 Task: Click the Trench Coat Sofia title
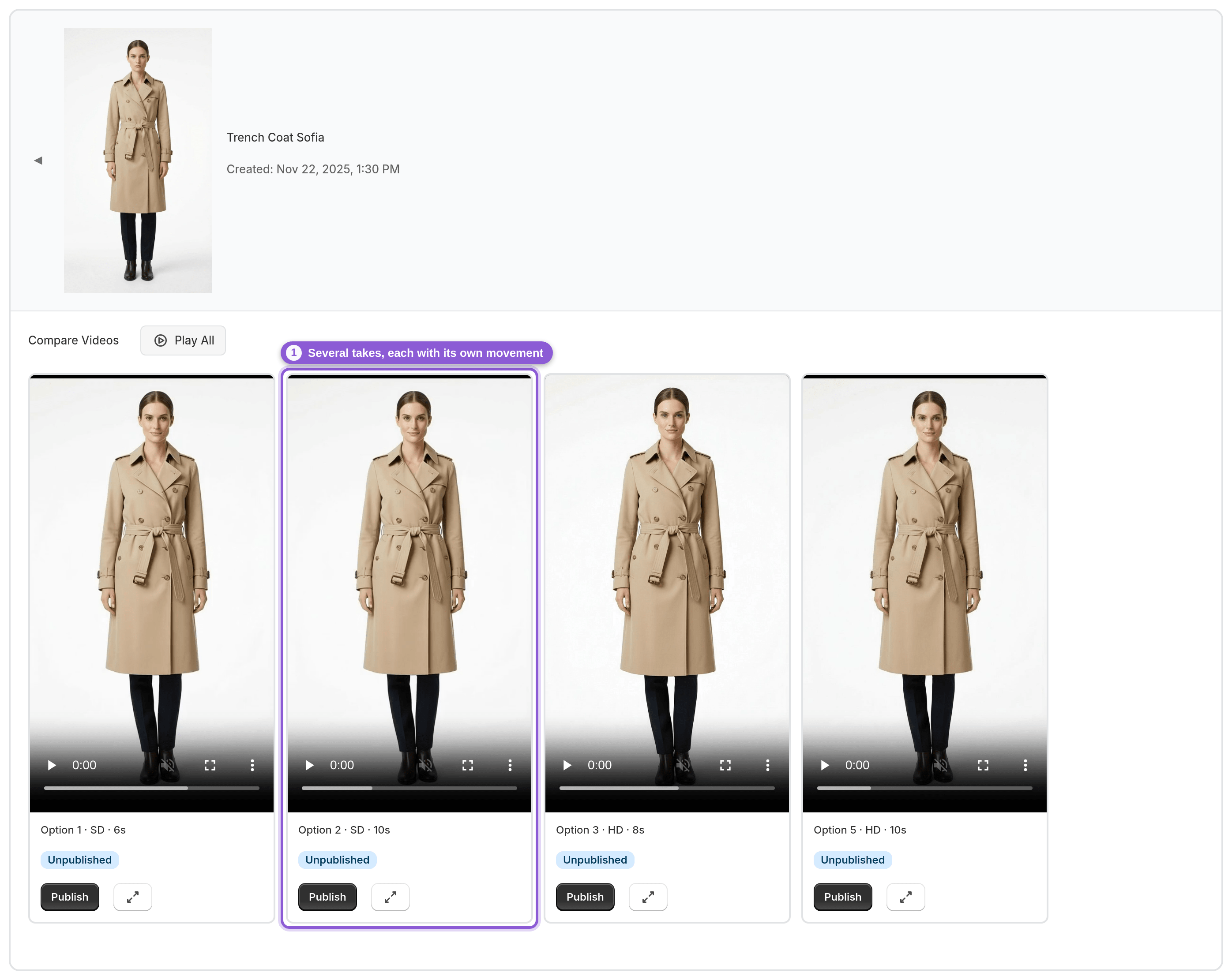pyautogui.click(x=275, y=138)
